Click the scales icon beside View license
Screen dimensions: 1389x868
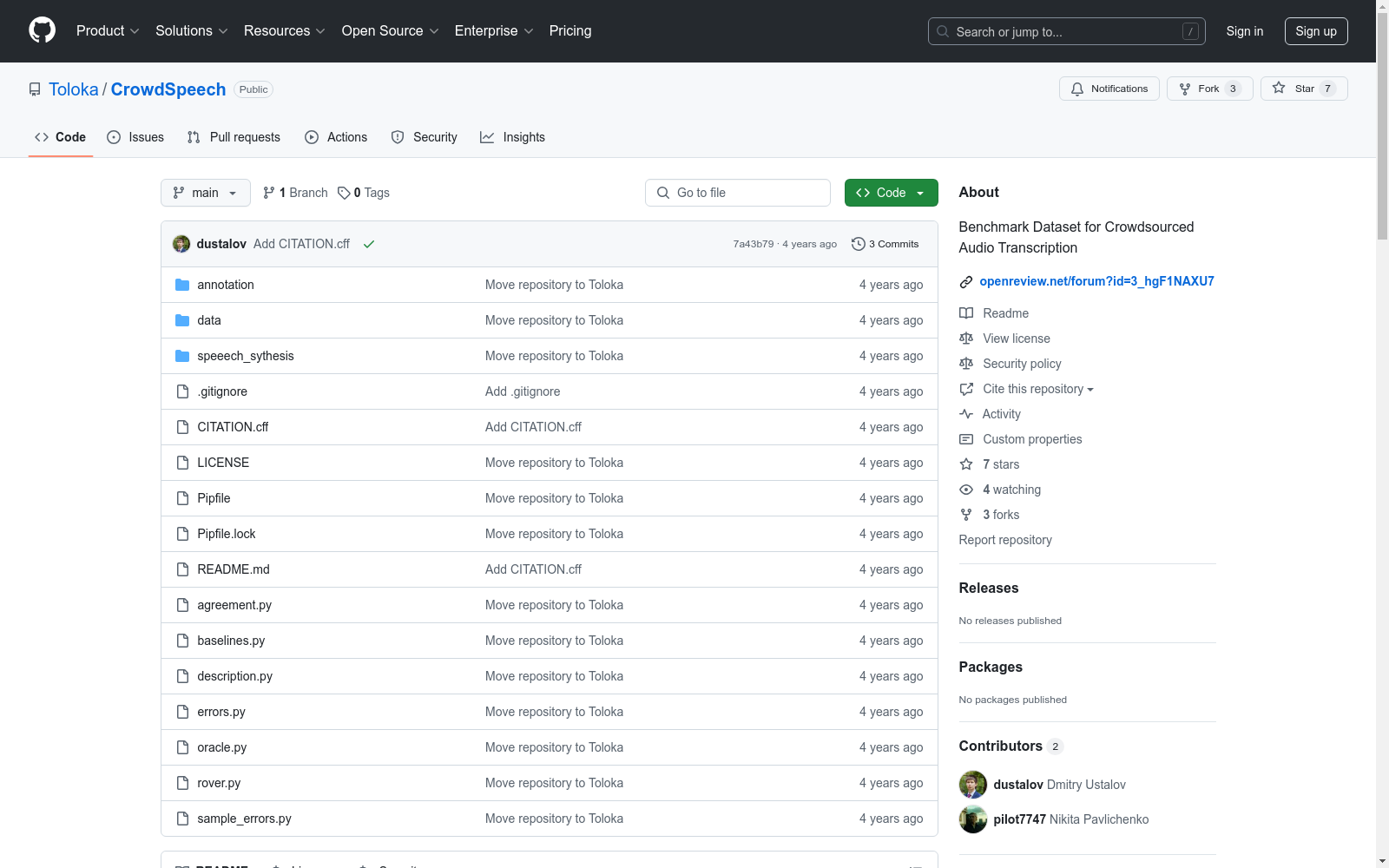(966, 339)
